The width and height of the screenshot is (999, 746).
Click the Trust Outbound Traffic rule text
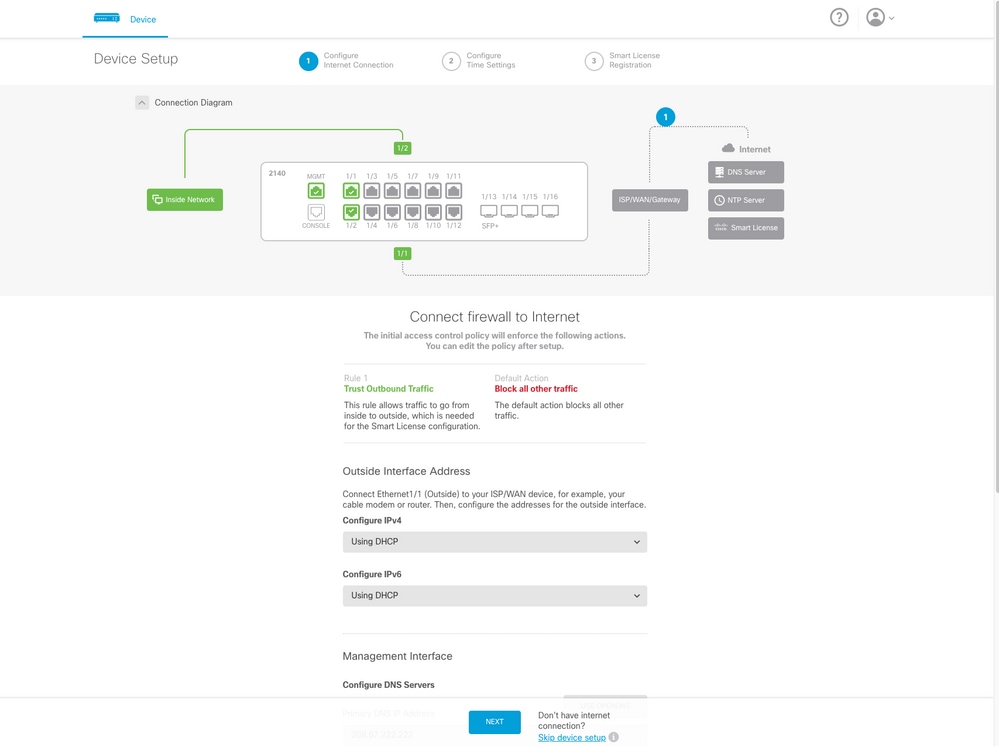(389, 389)
